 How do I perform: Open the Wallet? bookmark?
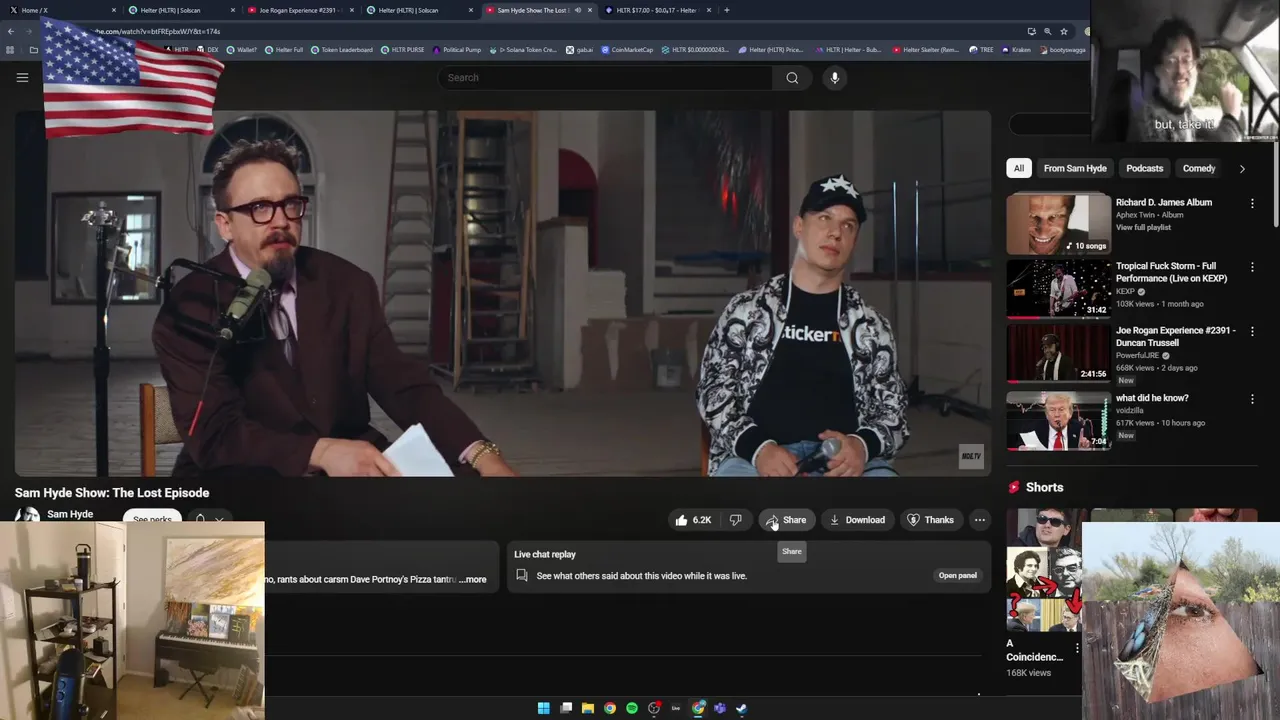[x=242, y=49]
